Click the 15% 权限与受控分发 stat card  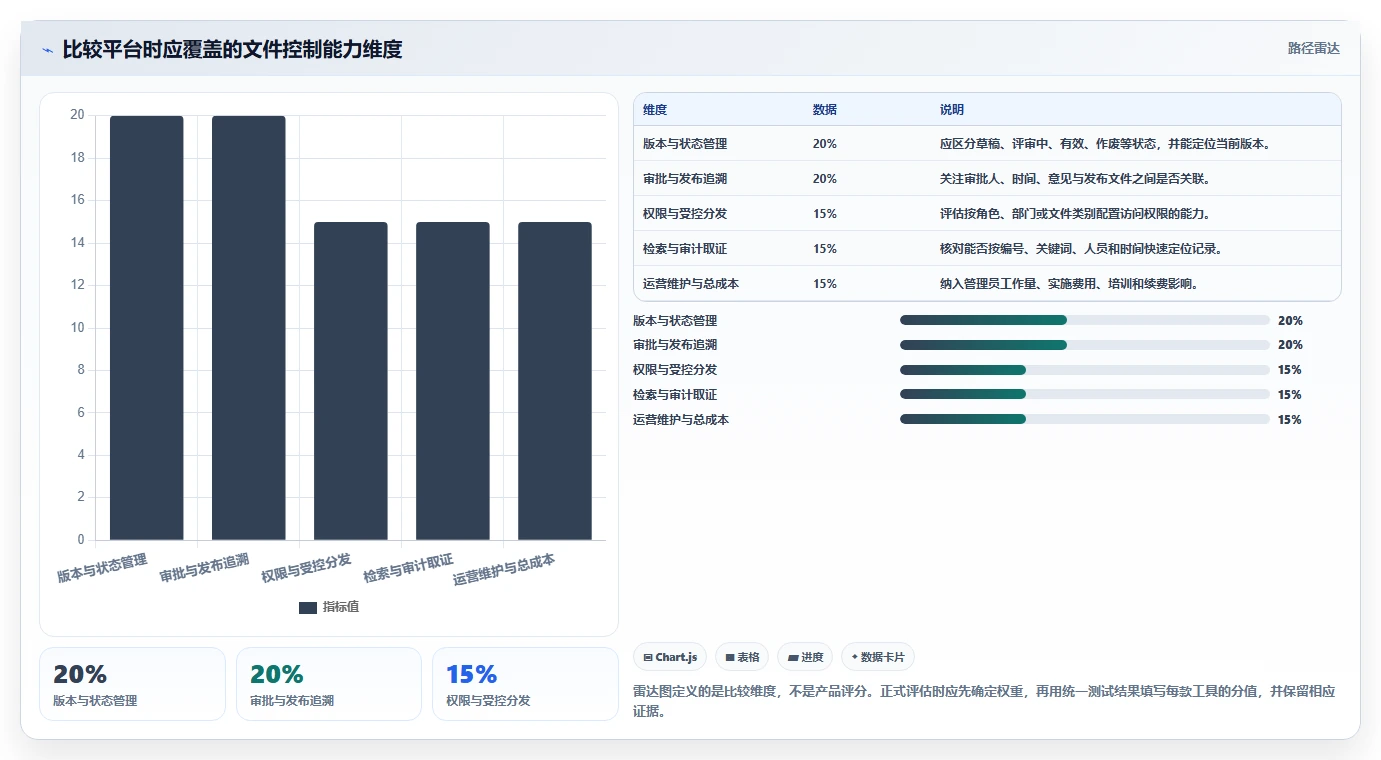[x=525, y=684]
